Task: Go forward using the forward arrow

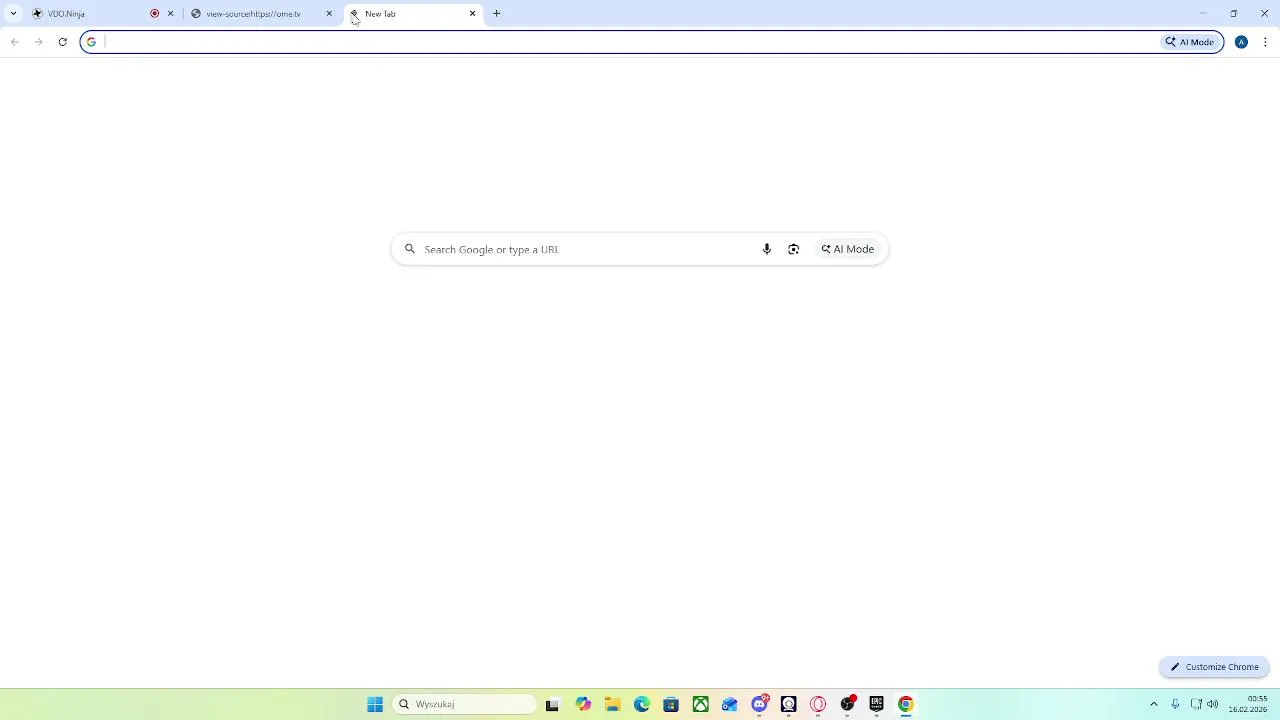Action: [38, 42]
